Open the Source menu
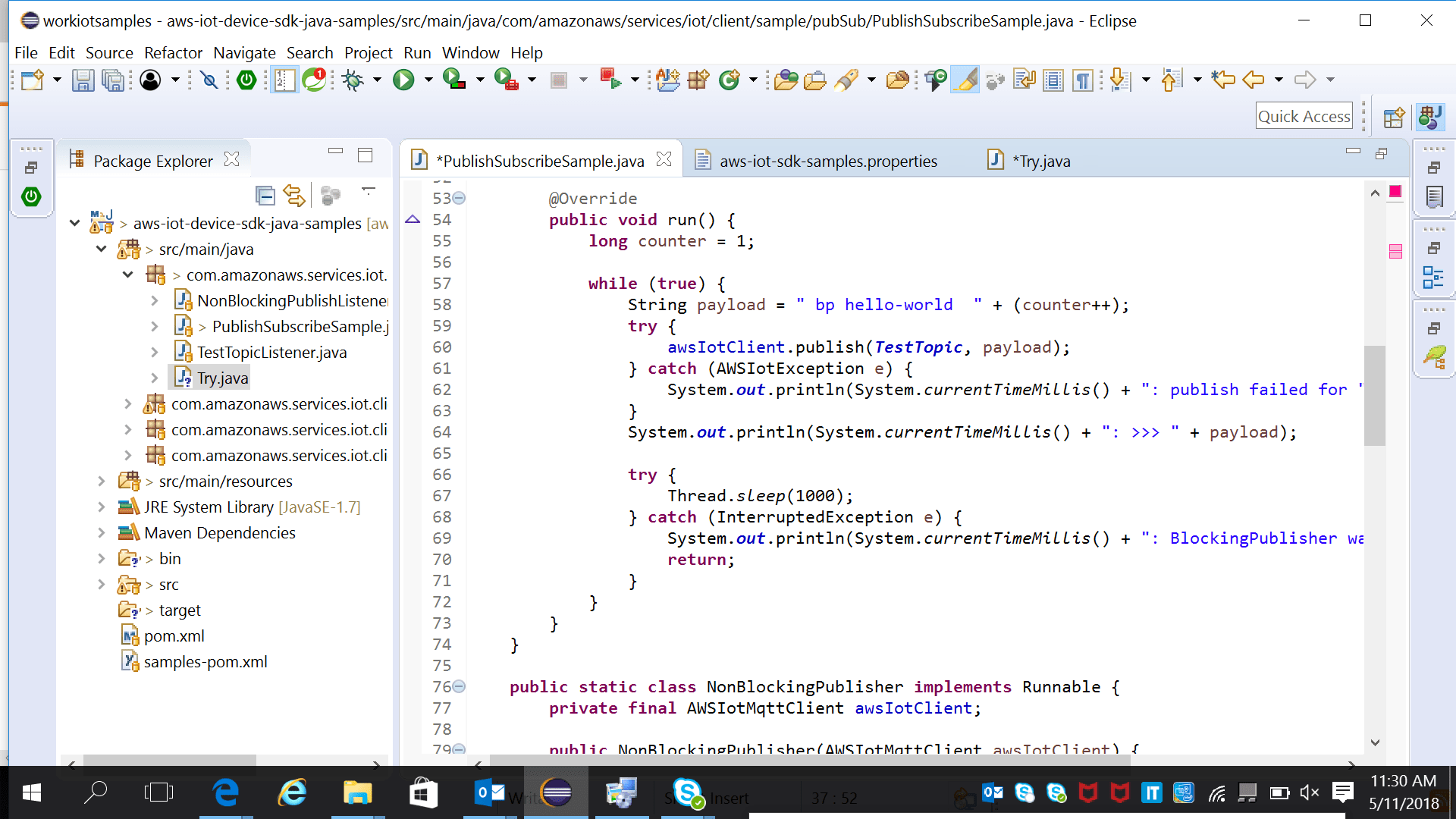1456x819 pixels. click(x=109, y=52)
